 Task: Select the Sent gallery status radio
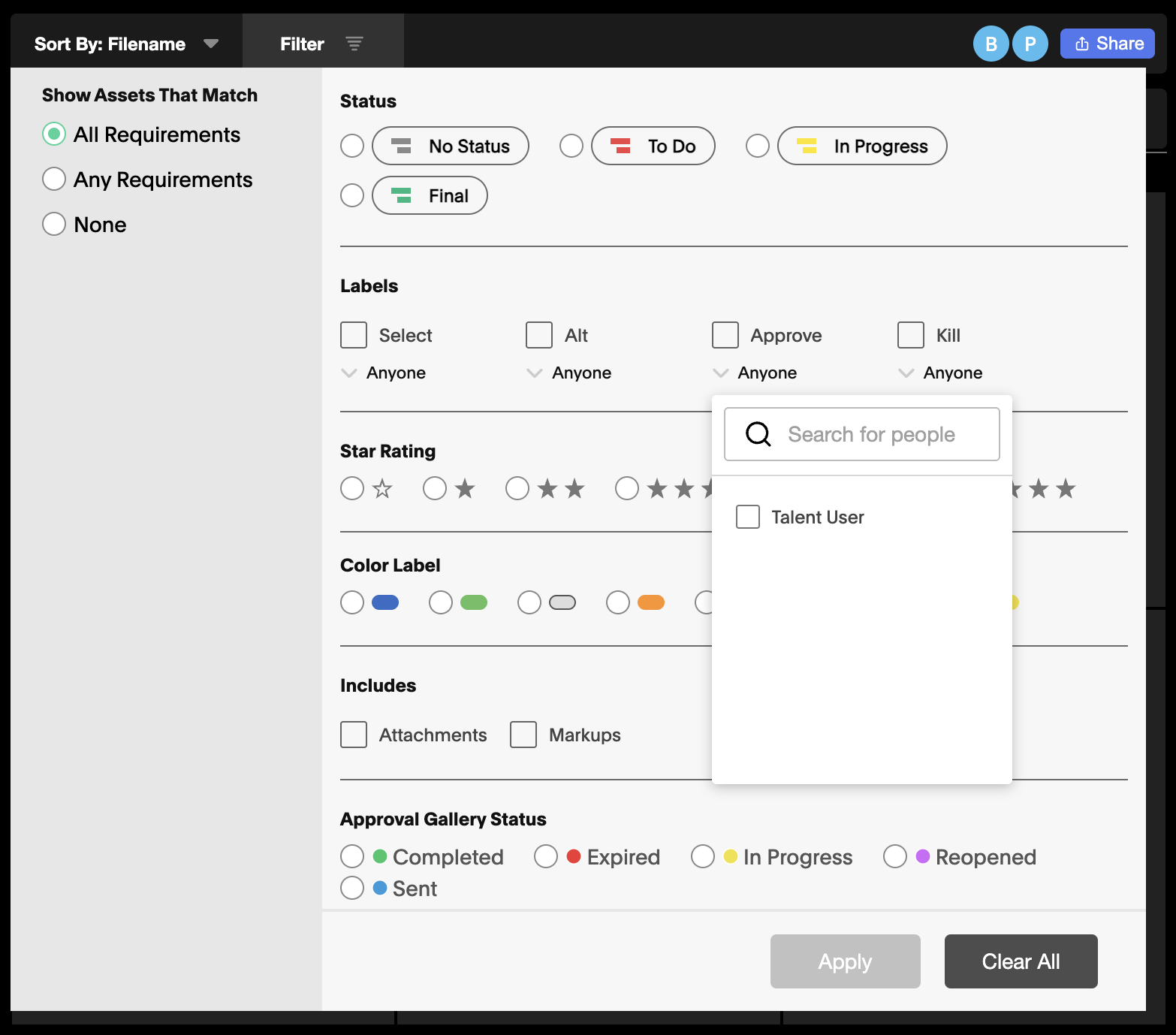[352, 888]
